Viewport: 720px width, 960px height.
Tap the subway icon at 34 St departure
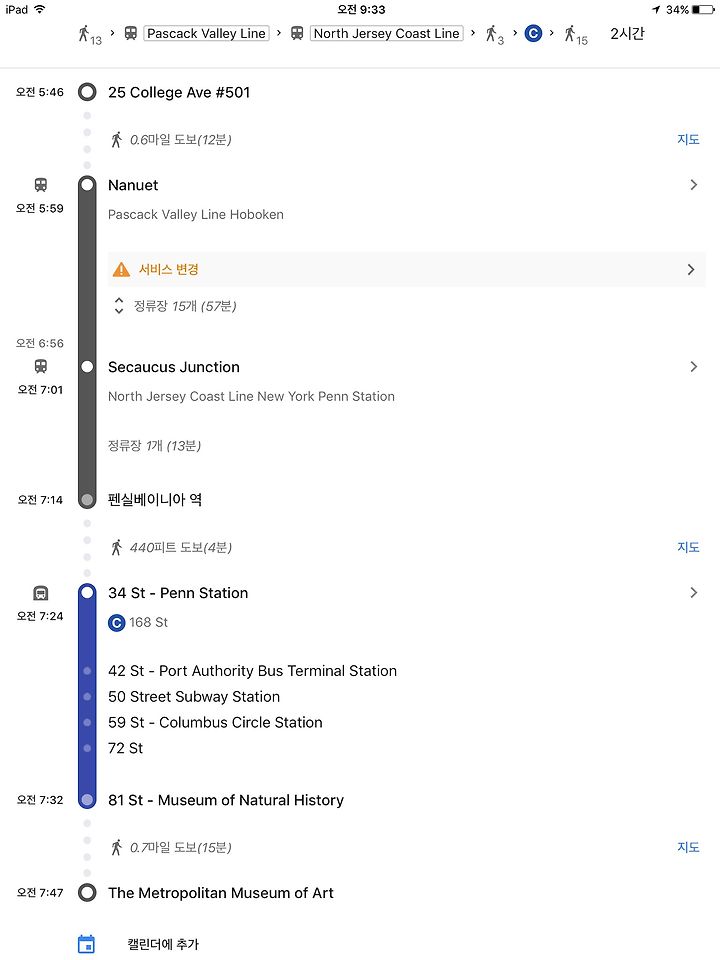click(x=40, y=593)
